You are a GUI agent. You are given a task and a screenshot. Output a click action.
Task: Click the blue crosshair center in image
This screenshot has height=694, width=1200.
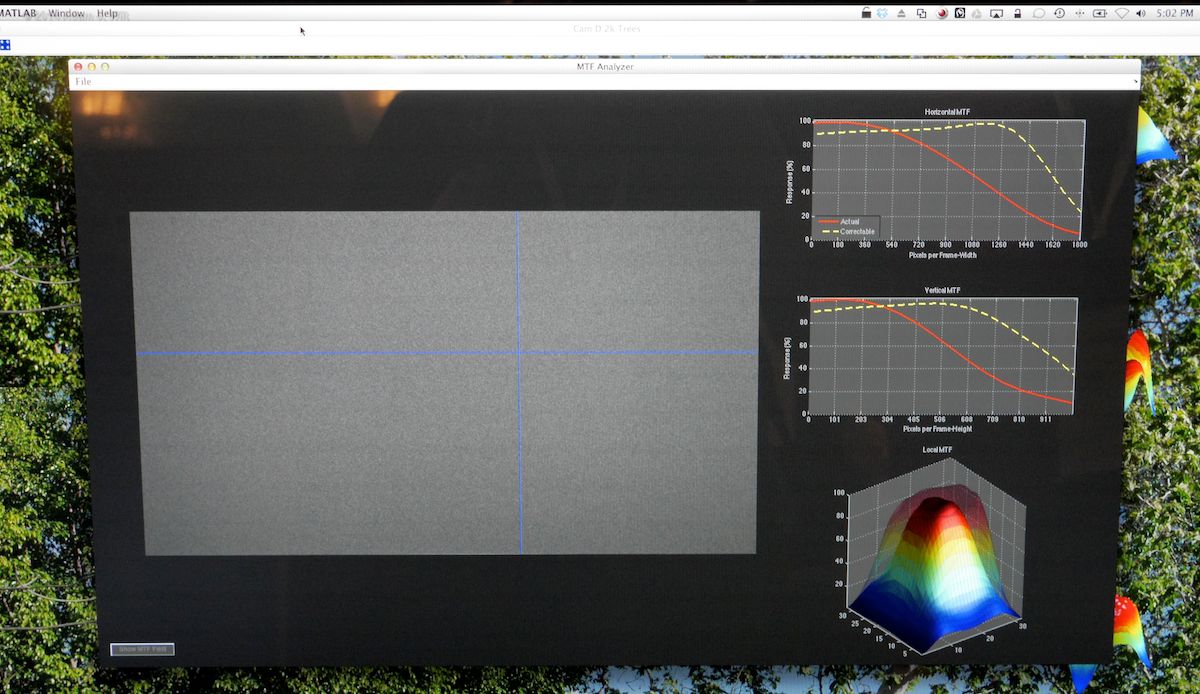click(x=519, y=352)
